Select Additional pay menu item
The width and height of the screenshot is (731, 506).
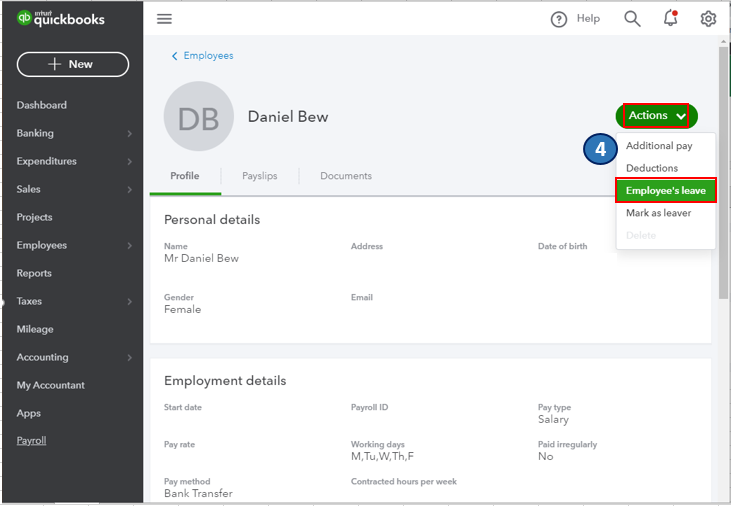(659, 146)
